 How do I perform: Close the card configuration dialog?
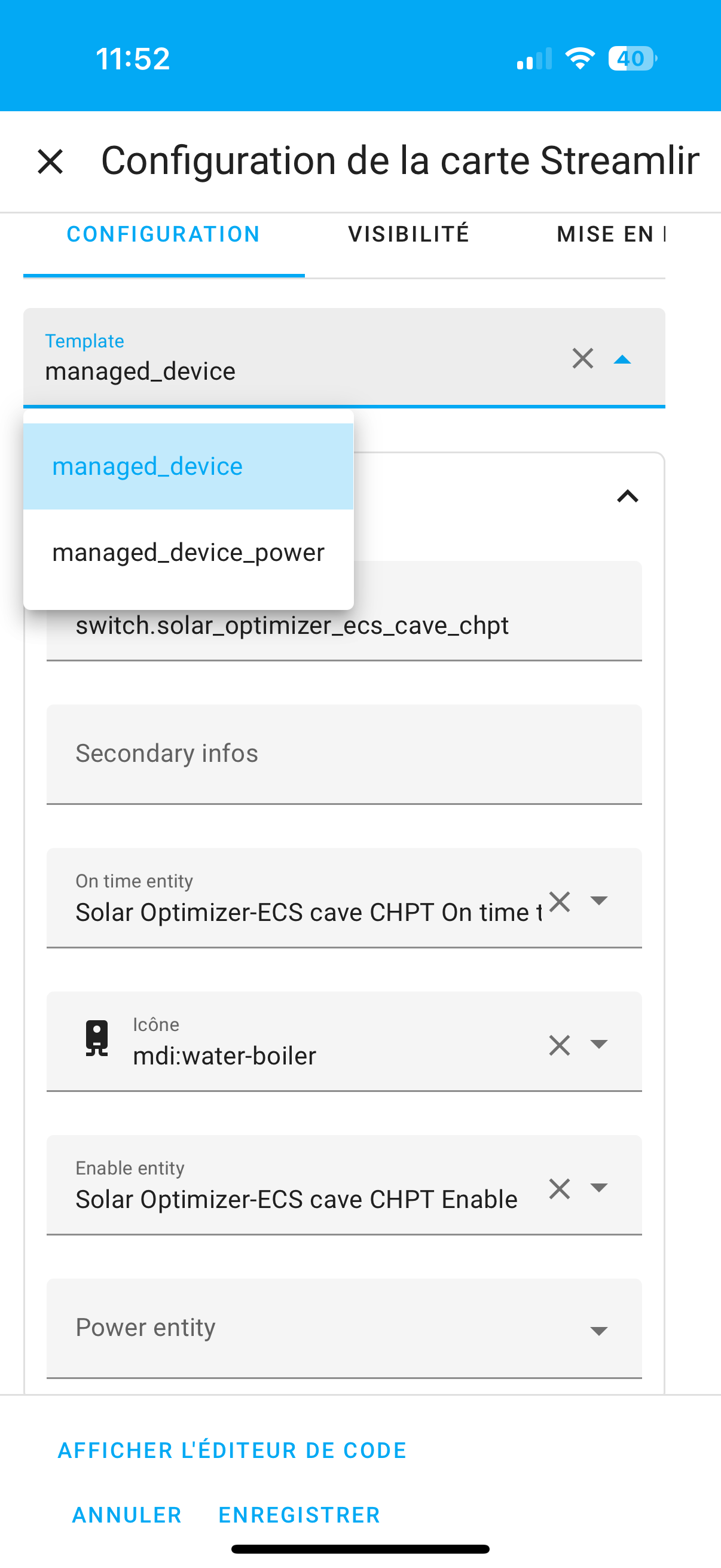50,162
